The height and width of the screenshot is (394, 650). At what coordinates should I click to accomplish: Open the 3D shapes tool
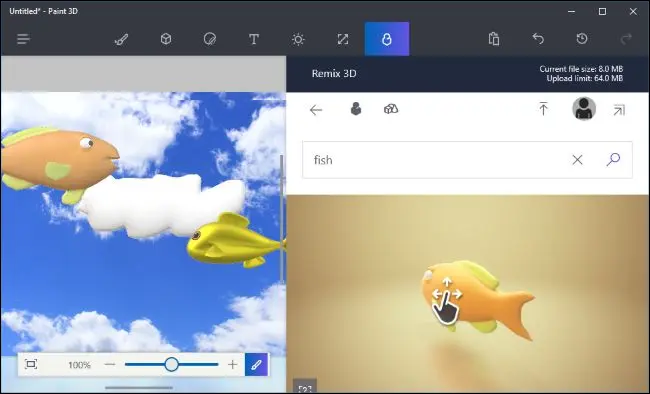166,39
